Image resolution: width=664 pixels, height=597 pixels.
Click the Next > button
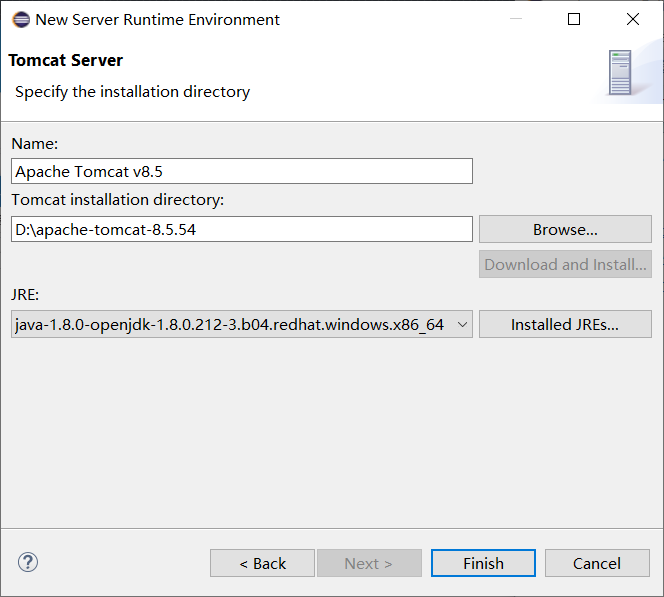[369, 563]
